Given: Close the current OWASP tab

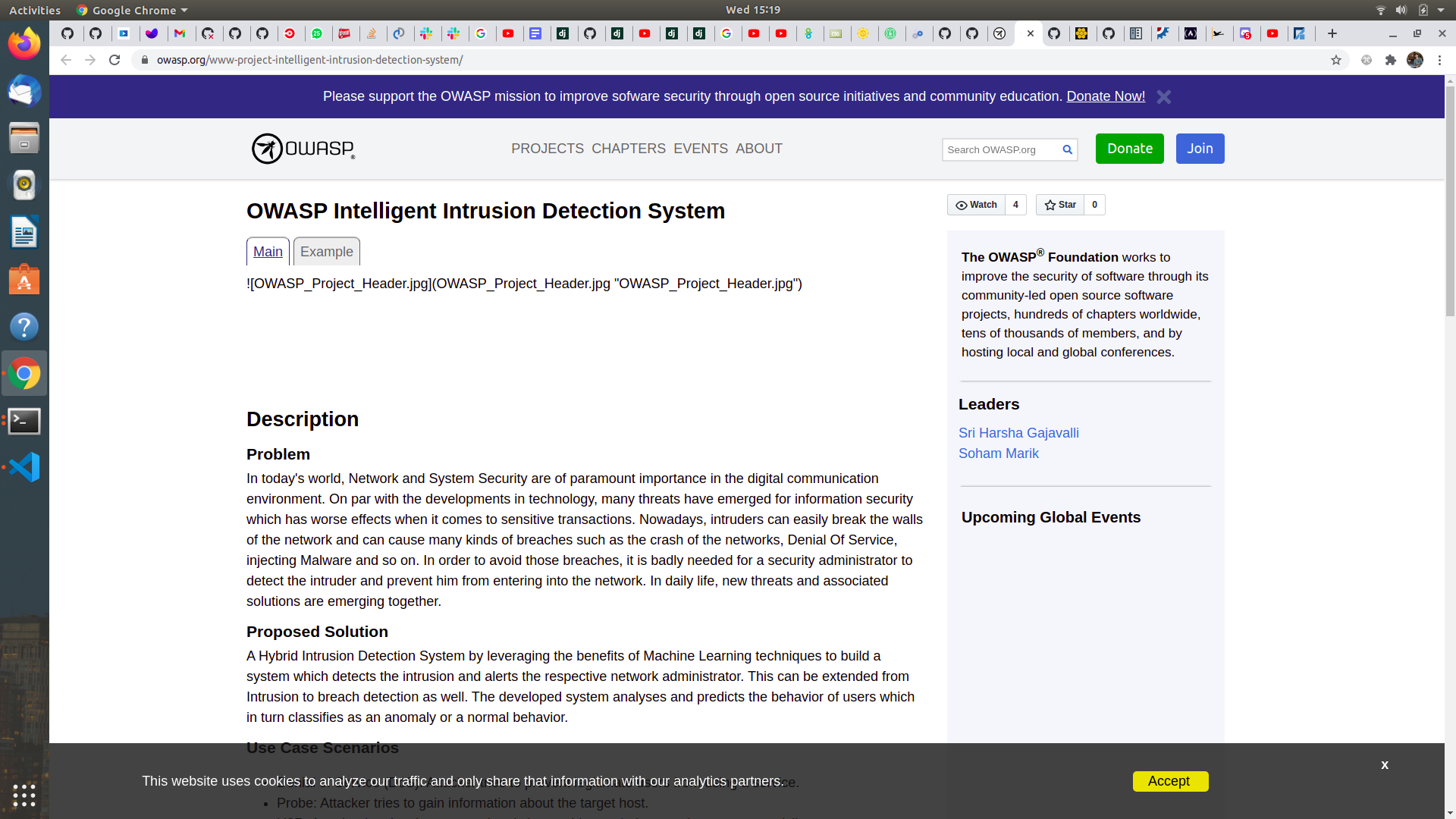Looking at the screenshot, I should click(1030, 33).
